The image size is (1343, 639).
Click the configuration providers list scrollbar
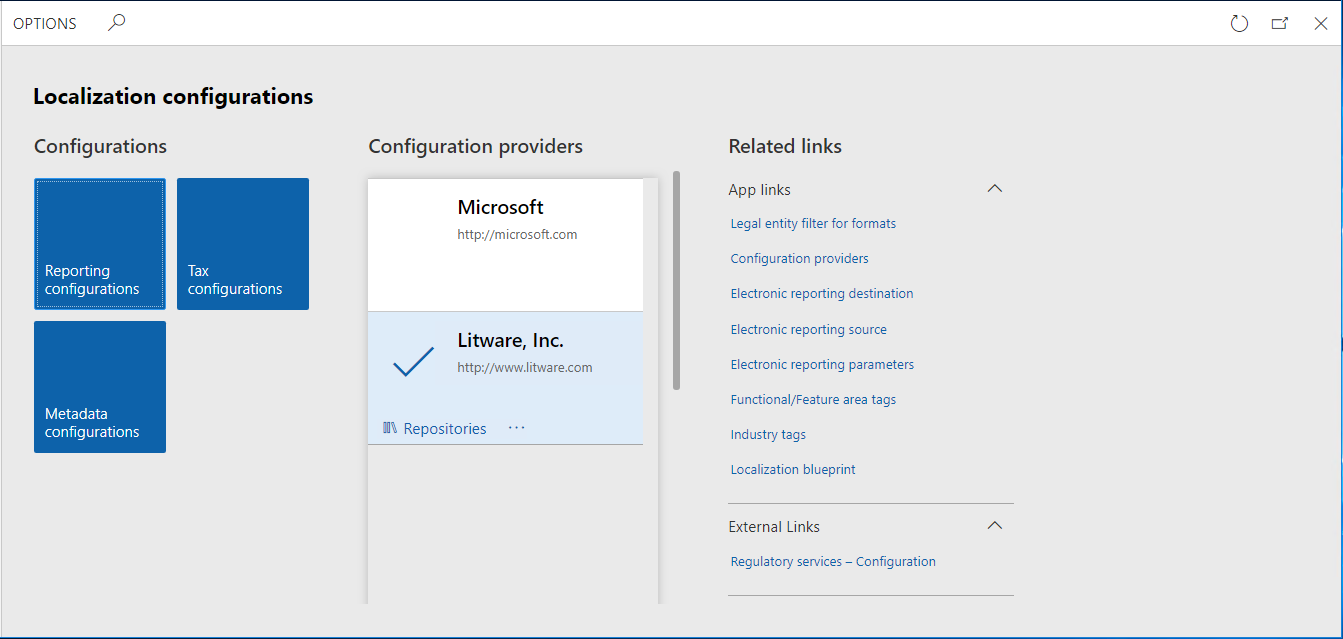coord(677,270)
